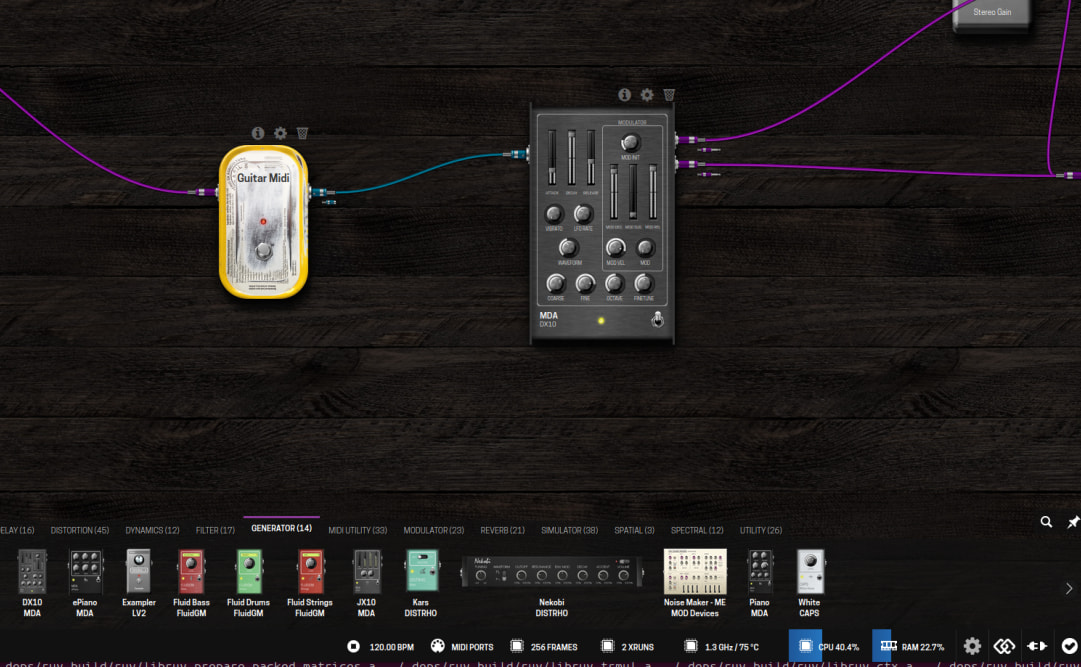Remove MDA DX10 plugin using trash icon
The width and height of the screenshot is (1081, 667).
coord(669,94)
